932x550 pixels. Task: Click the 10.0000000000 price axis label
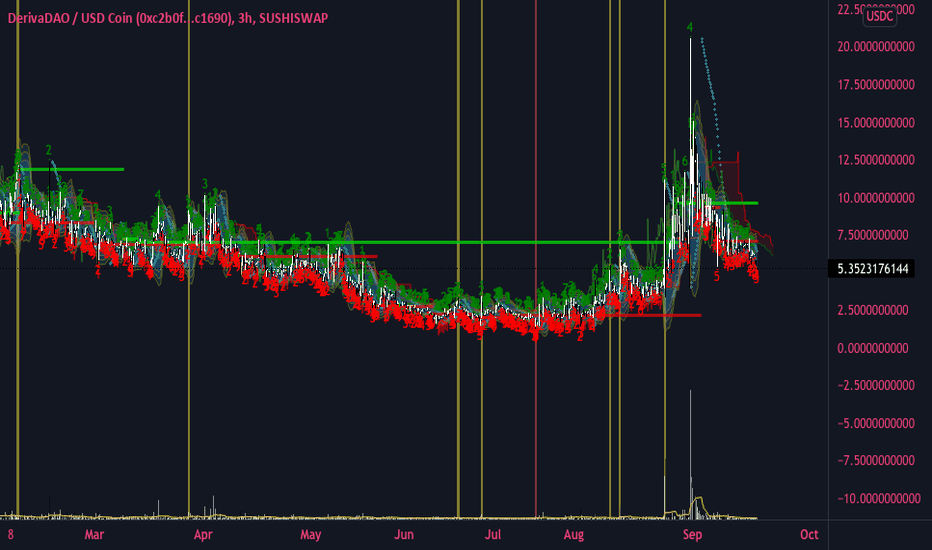(876, 198)
